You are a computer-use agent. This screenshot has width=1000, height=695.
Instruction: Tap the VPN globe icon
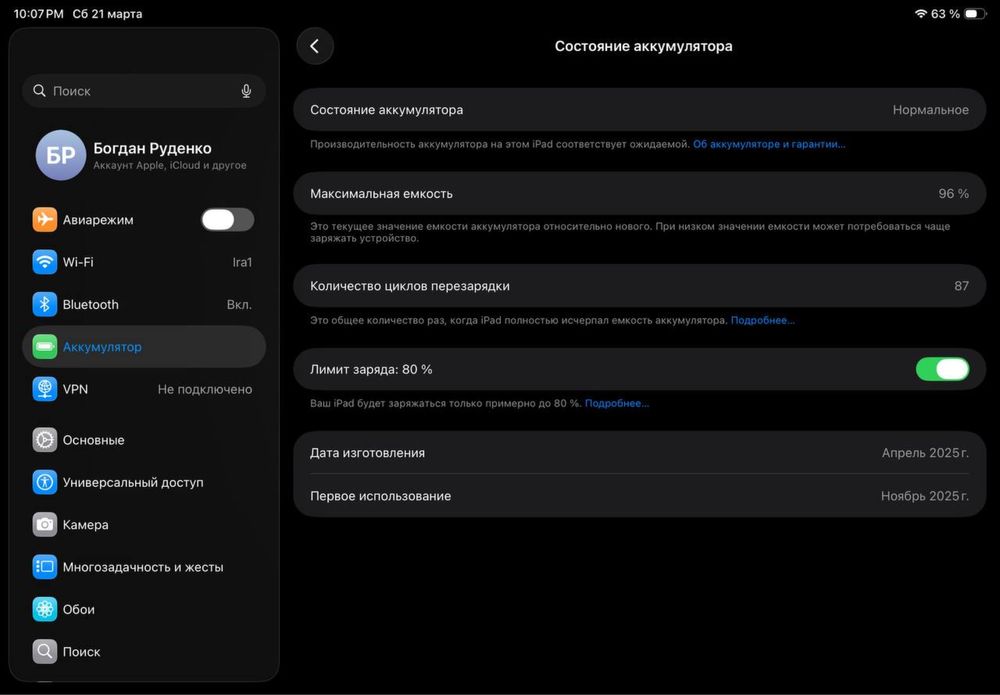[45, 389]
